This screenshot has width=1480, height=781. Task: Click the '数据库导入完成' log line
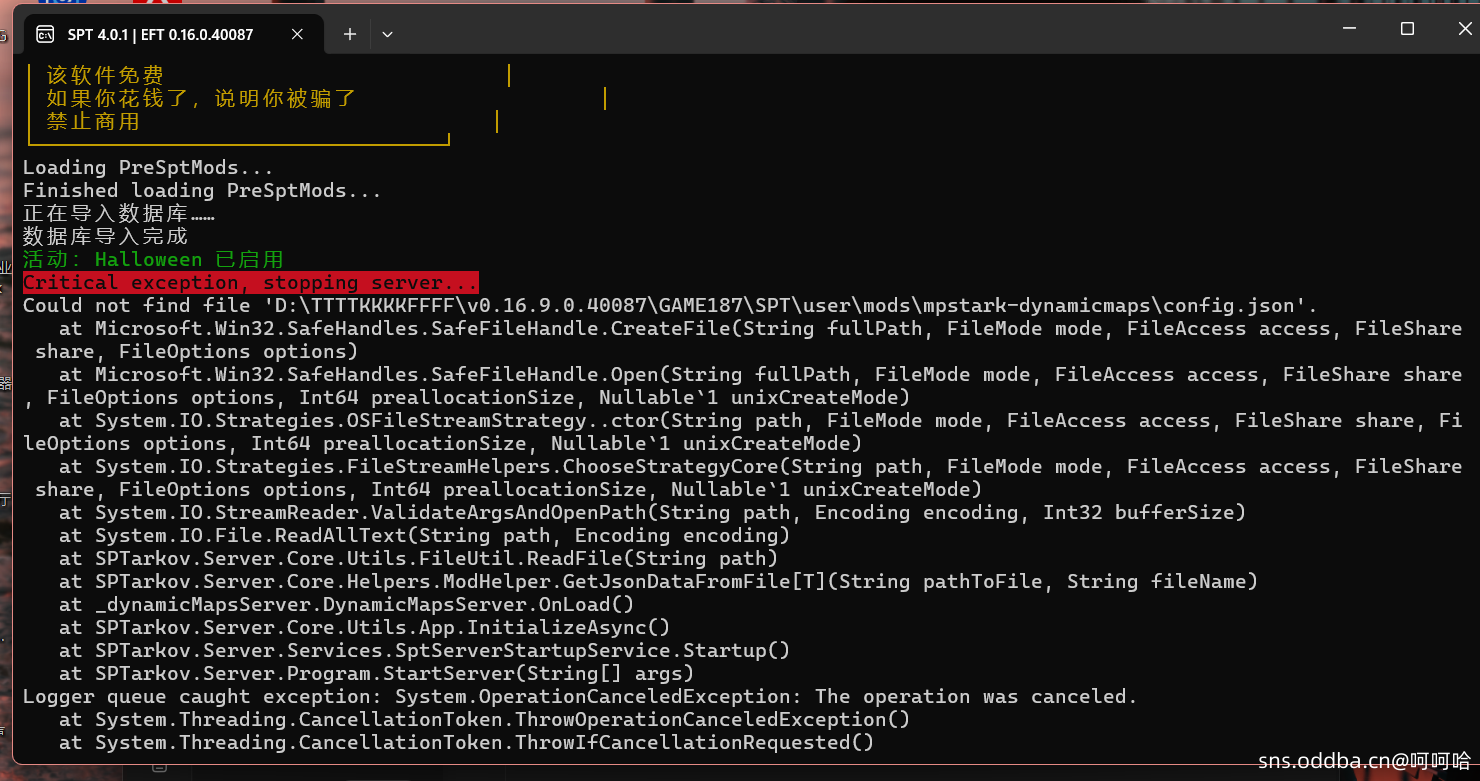pyautogui.click(x=105, y=236)
